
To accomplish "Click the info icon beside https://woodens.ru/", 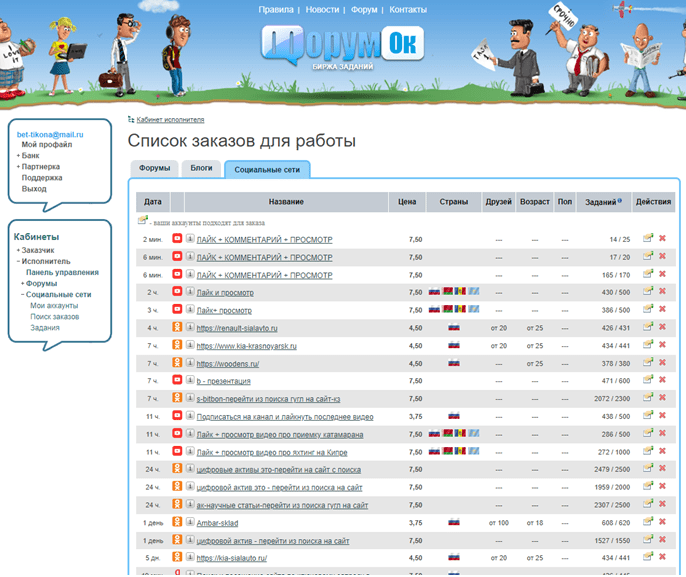I will coord(190,362).
